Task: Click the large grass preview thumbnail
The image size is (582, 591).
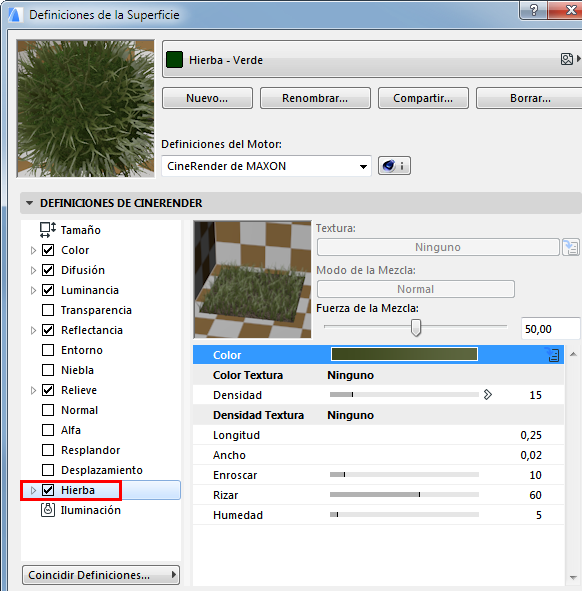Action: (86, 109)
